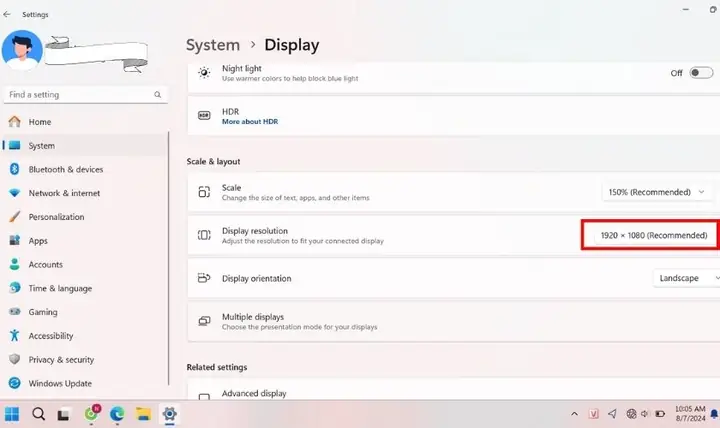The image size is (720, 428).
Task: Click the HDR badge icon
Action: 204,116
